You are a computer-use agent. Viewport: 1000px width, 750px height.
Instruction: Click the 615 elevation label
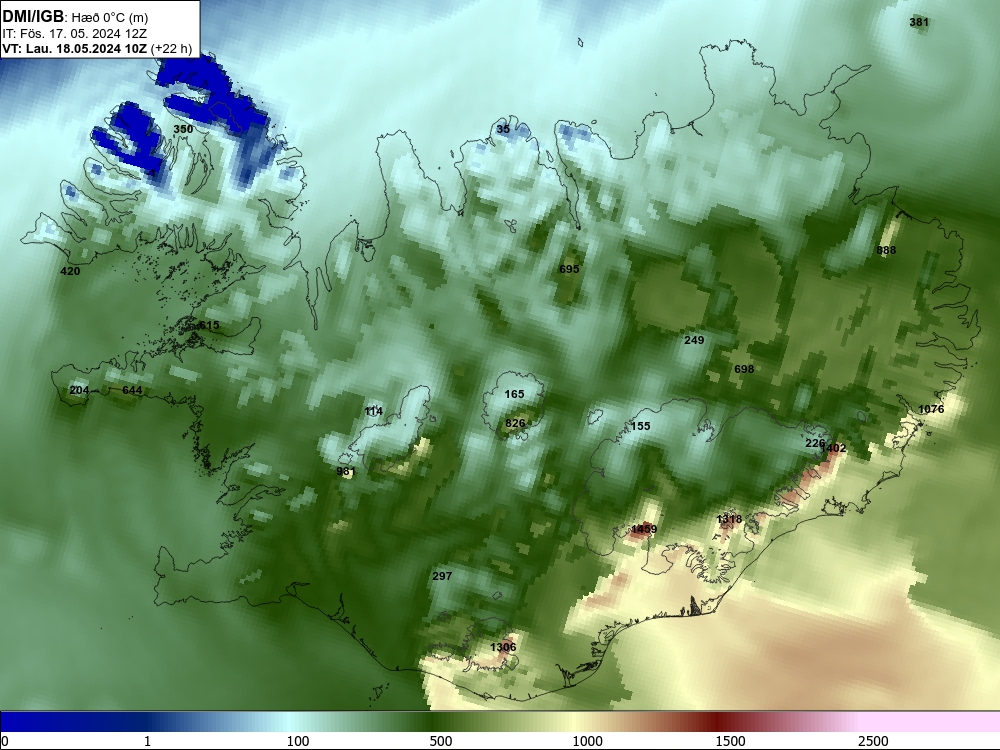(x=209, y=325)
